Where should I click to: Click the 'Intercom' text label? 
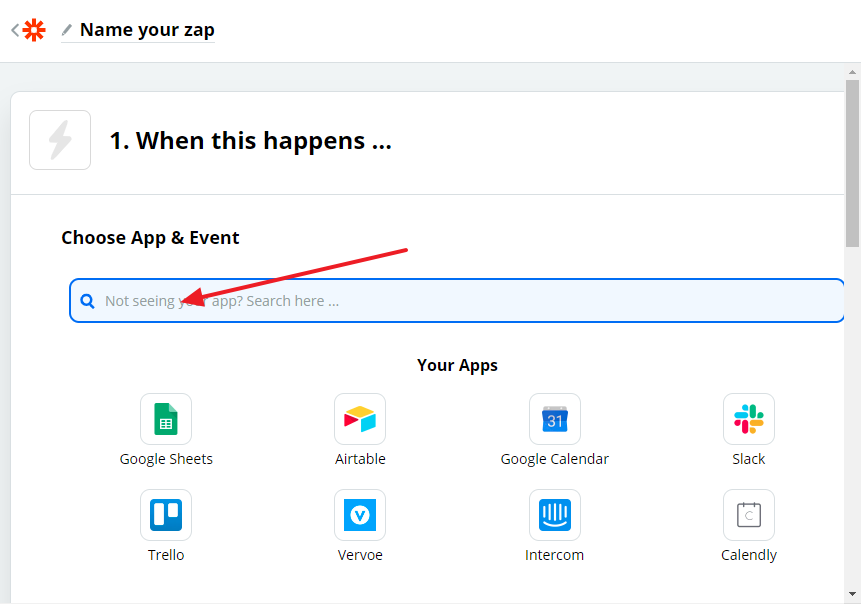tap(555, 555)
